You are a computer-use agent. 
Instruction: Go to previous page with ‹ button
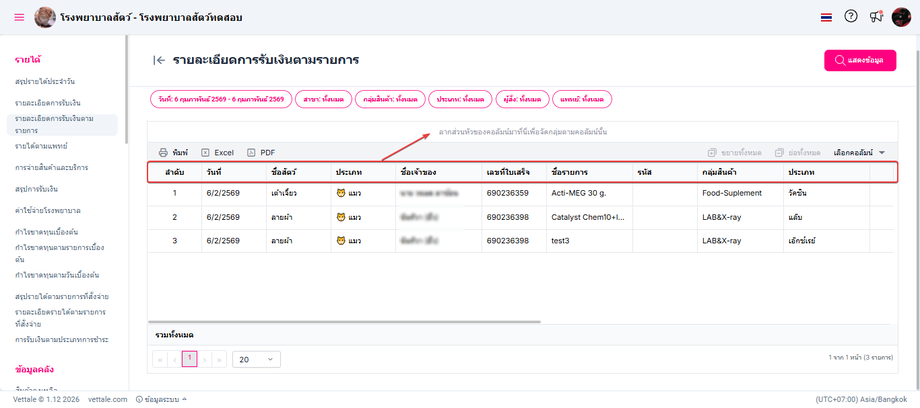click(x=175, y=359)
